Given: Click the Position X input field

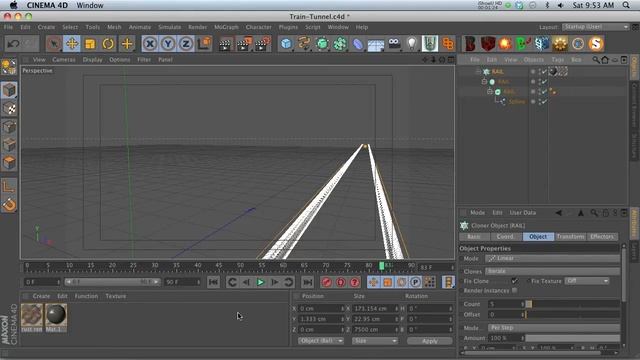Looking at the screenshot, I should [322, 309].
